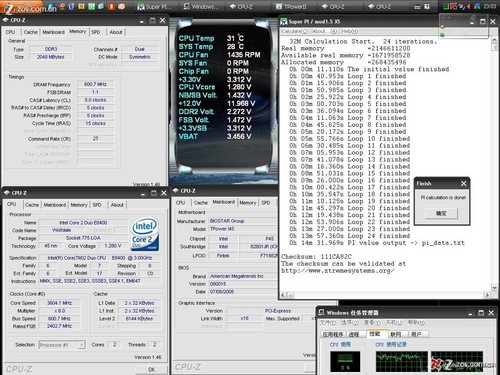Open the About menu in Super PI
This screenshot has width=500, height=375.
point(324,31)
